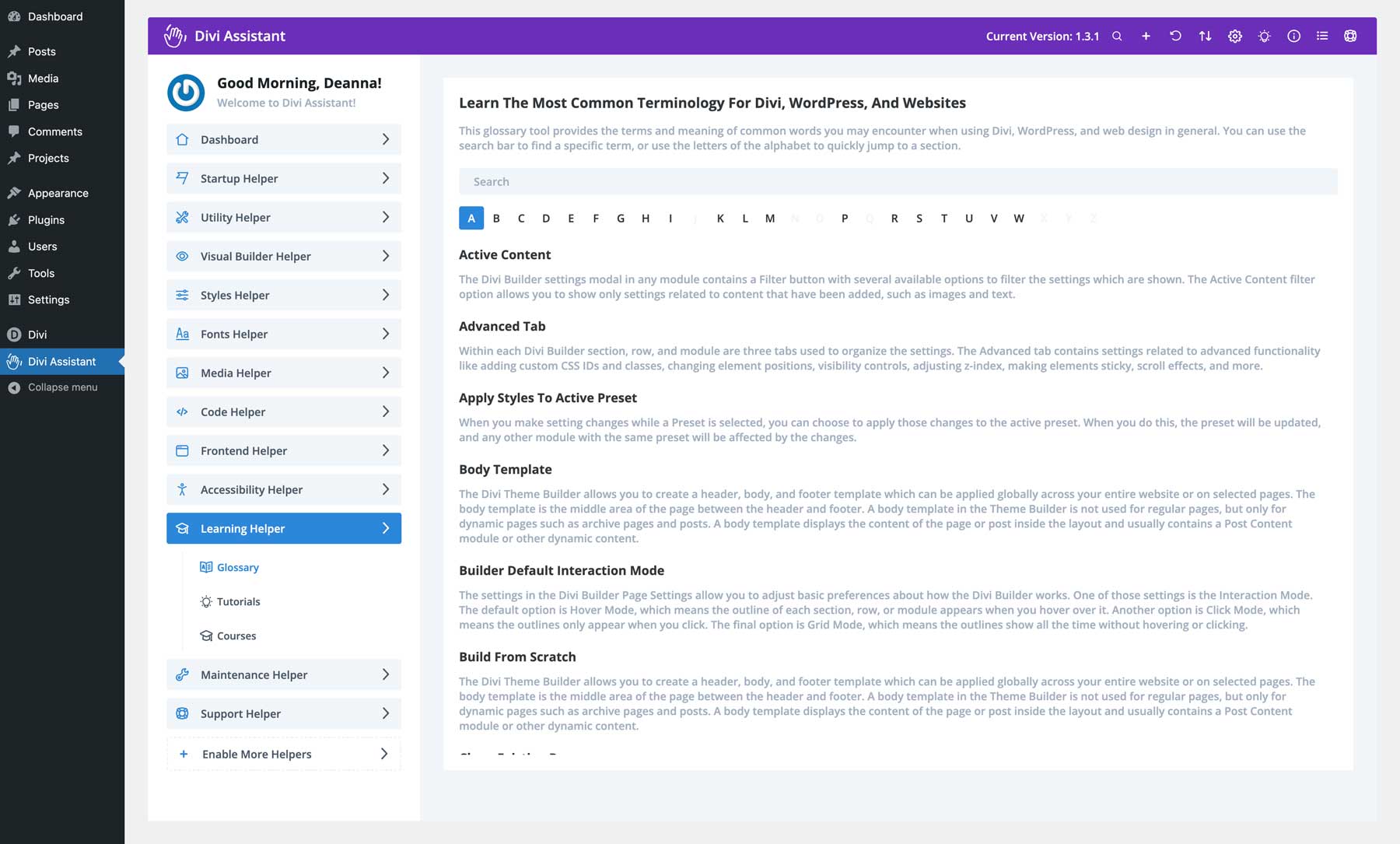1400x844 pixels.
Task: Click the Styles Helper sliders icon
Action: pyautogui.click(x=182, y=295)
